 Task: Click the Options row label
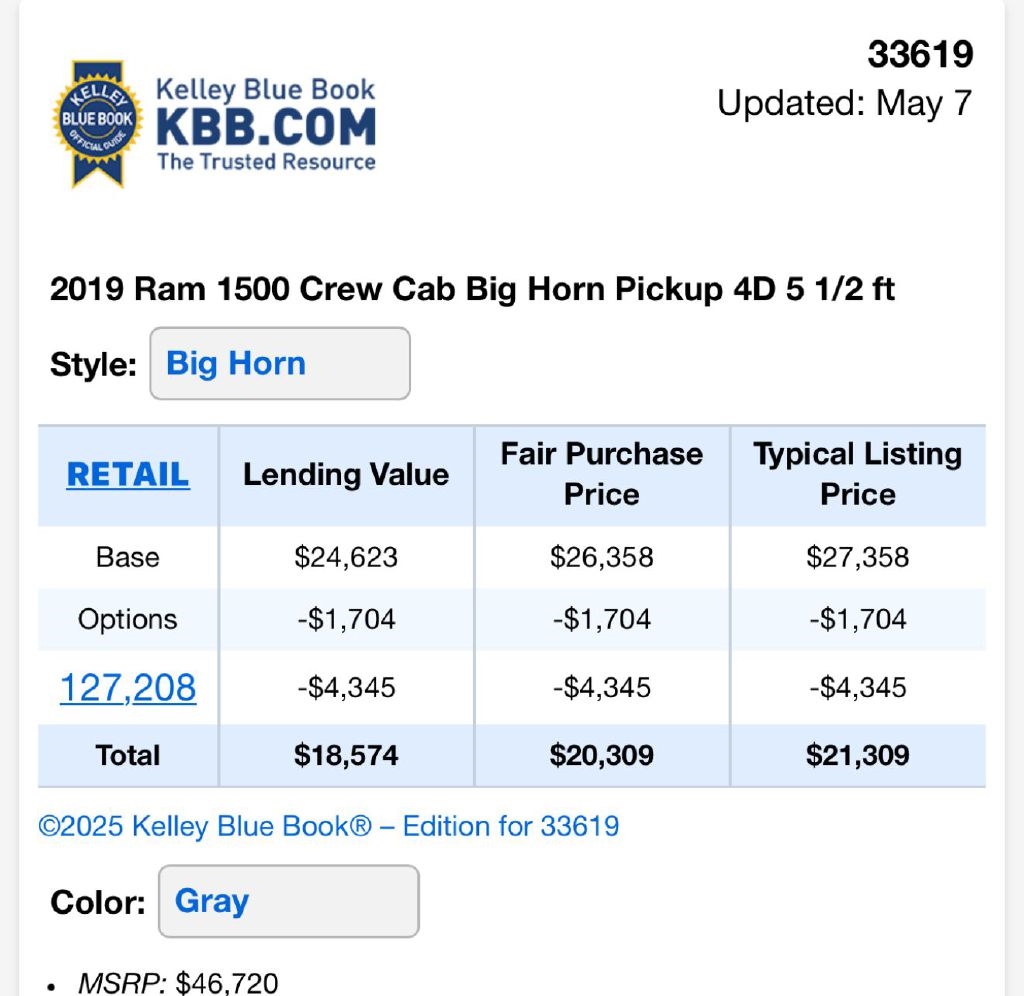[128, 619]
